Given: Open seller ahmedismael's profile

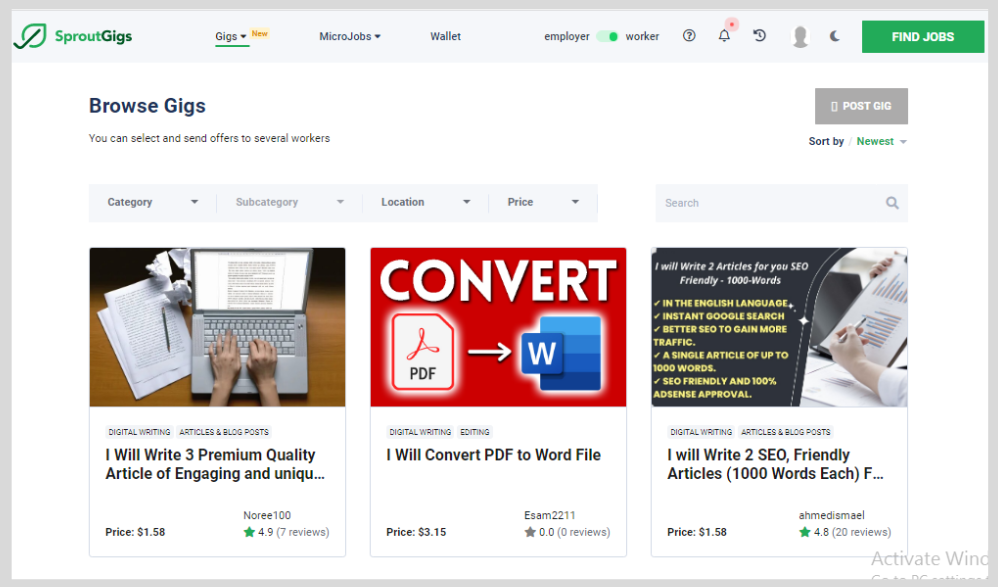Looking at the screenshot, I should coord(831,515).
